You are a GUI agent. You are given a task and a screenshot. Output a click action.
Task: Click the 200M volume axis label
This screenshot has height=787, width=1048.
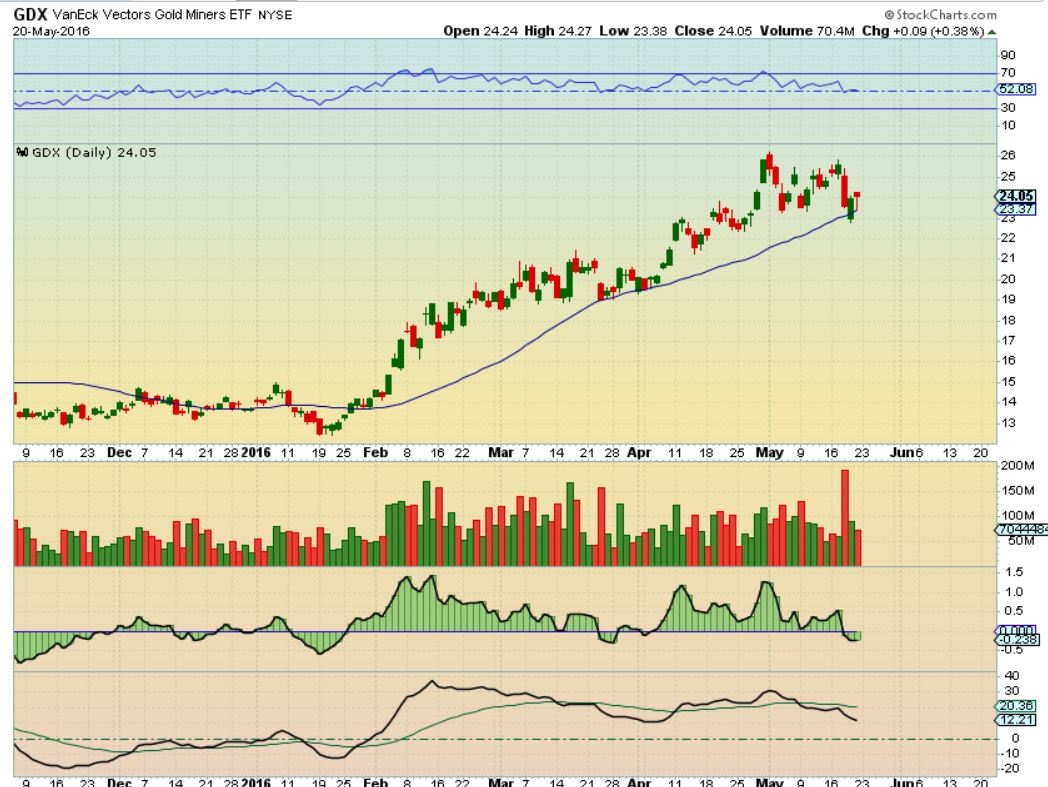point(1017,465)
